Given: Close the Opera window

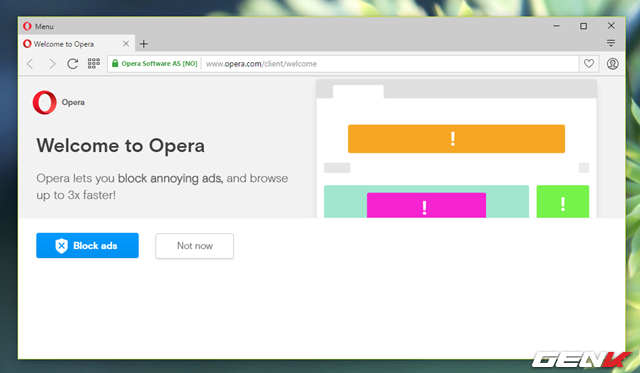Looking at the screenshot, I should pos(611,26).
